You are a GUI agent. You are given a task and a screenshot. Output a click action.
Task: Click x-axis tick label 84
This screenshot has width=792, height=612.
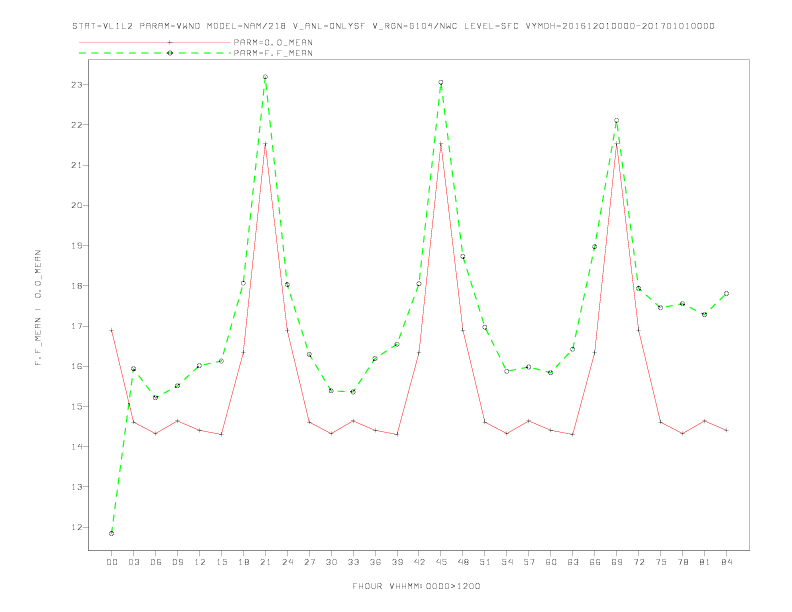726,562
